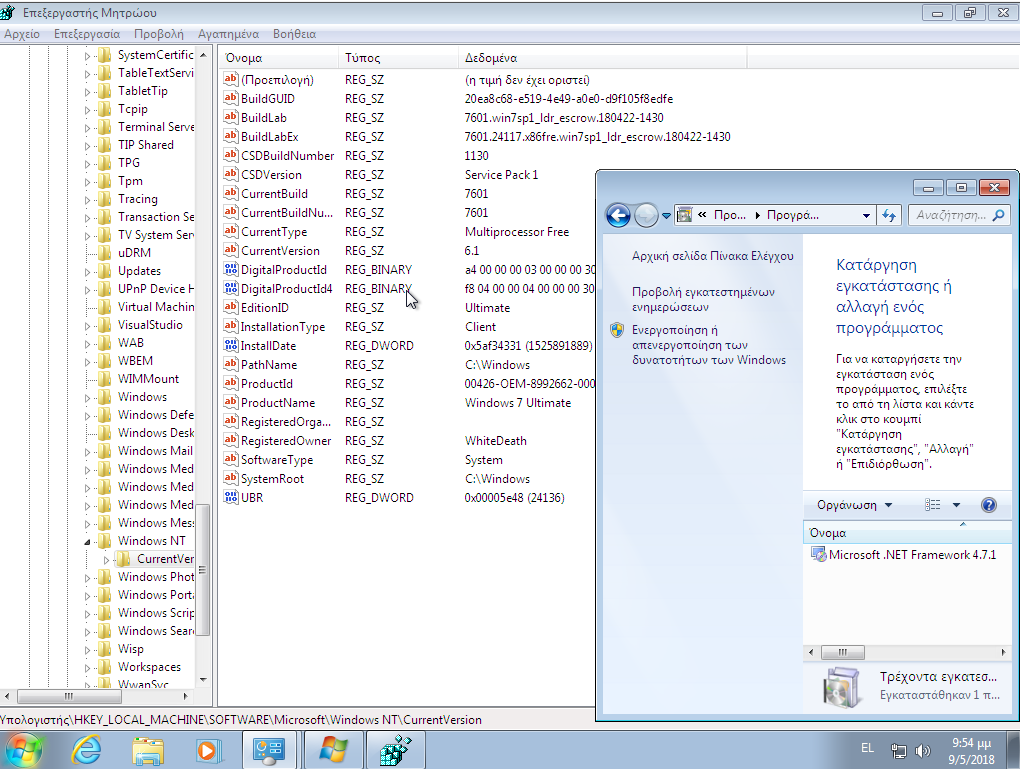This screenshot has width=1020, height=769.
Task: Click the Δεδομένα column header
Action: pos(602,58)
